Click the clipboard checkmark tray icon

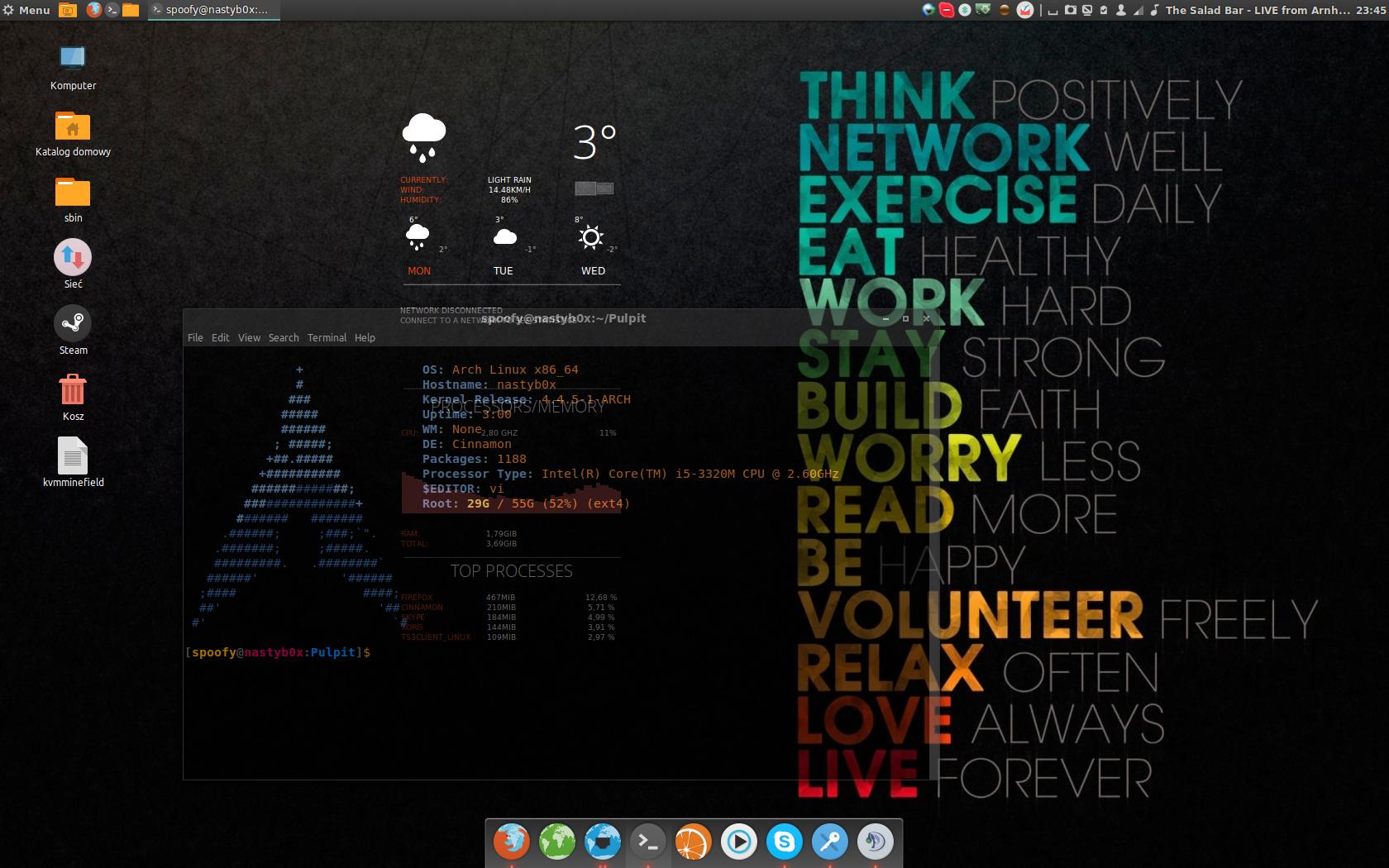[1104, 10]
